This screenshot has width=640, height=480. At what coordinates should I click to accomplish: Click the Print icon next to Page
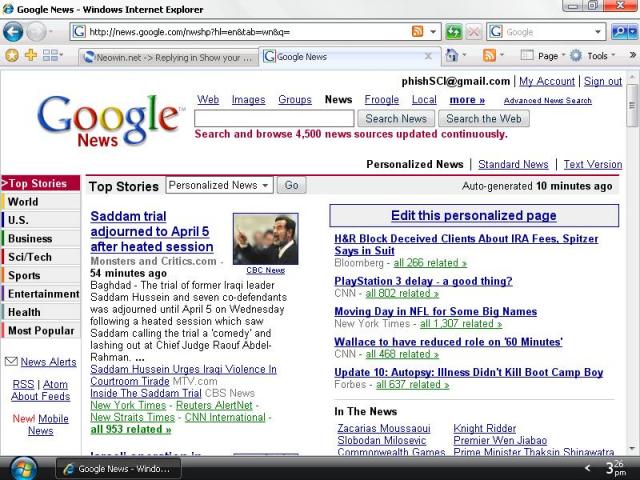(527, 55)
